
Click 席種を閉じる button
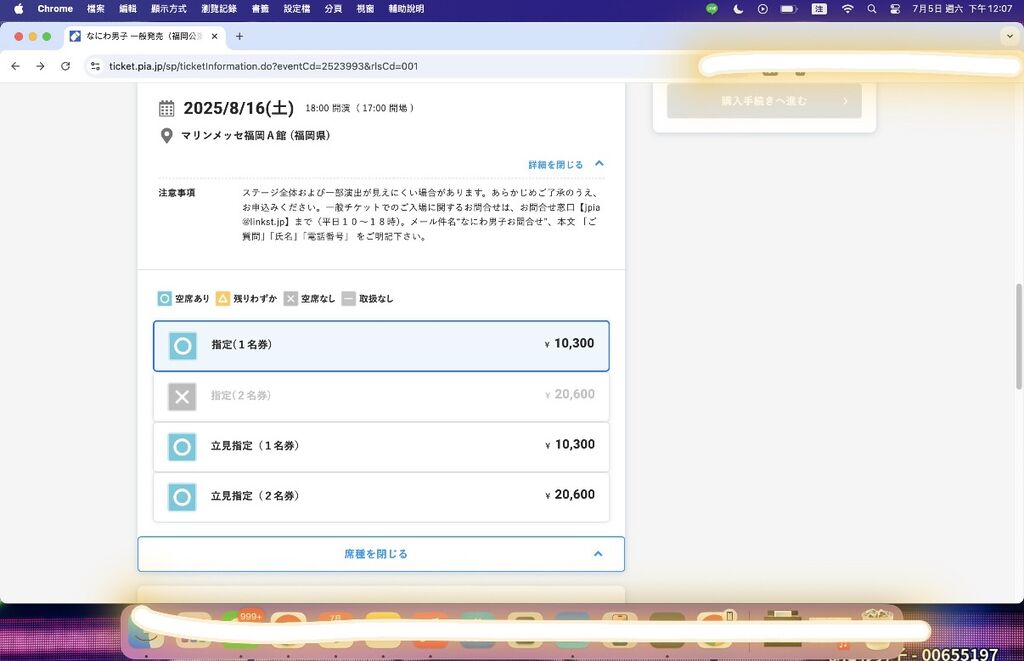(x=381, y=554)
